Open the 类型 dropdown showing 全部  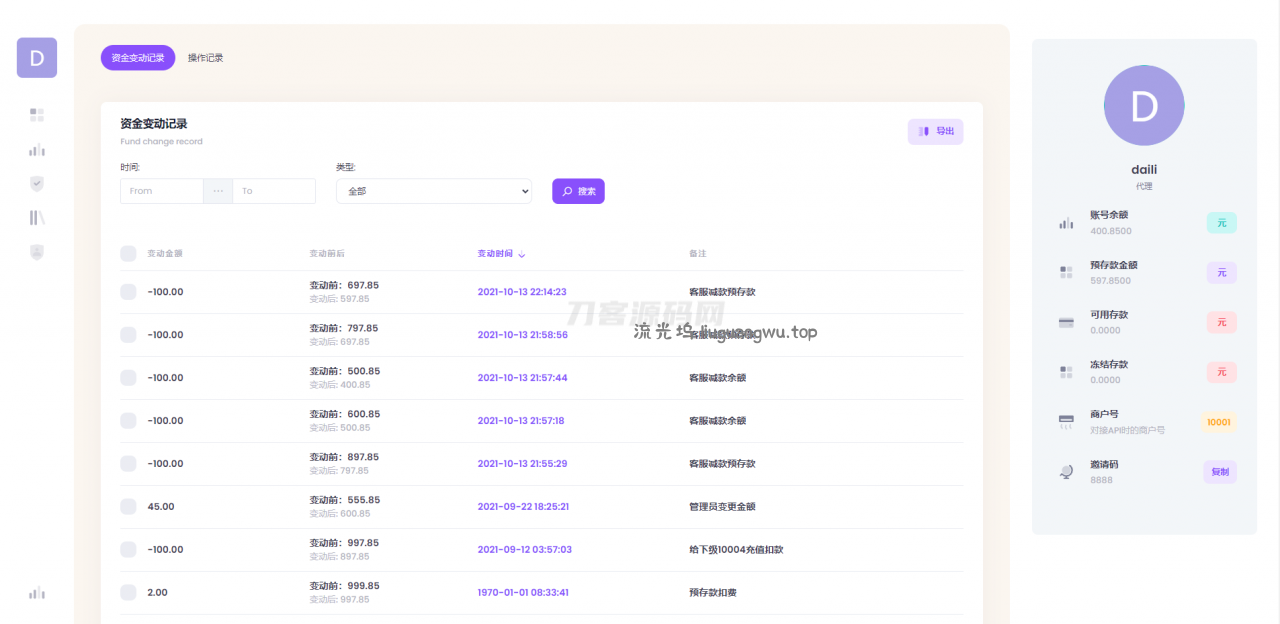tap(433, 191)
